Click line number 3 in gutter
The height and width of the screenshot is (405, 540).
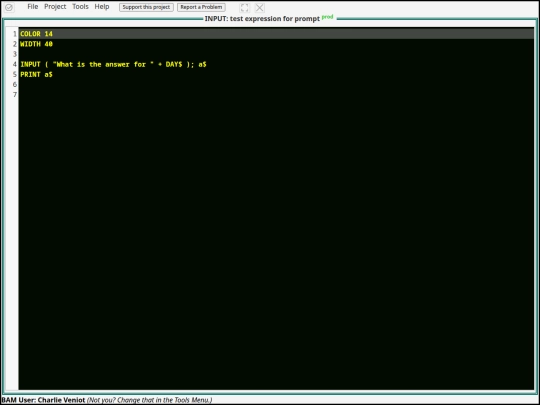pos(15,54)
